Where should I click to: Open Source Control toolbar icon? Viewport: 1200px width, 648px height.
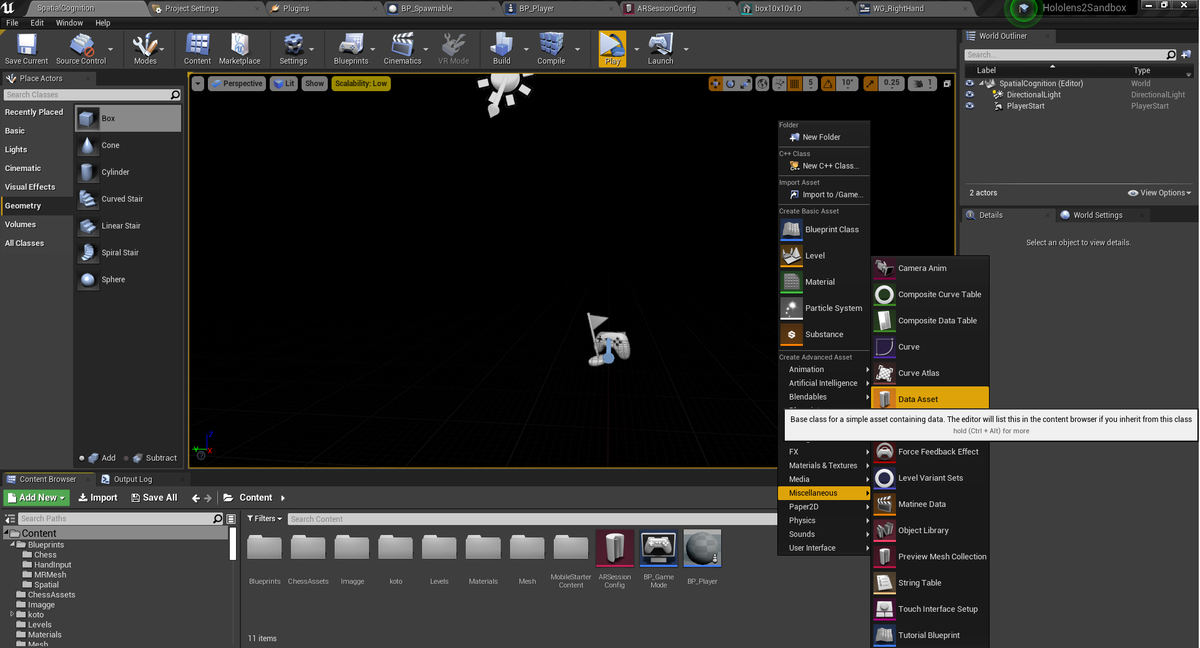coord(81,47)
